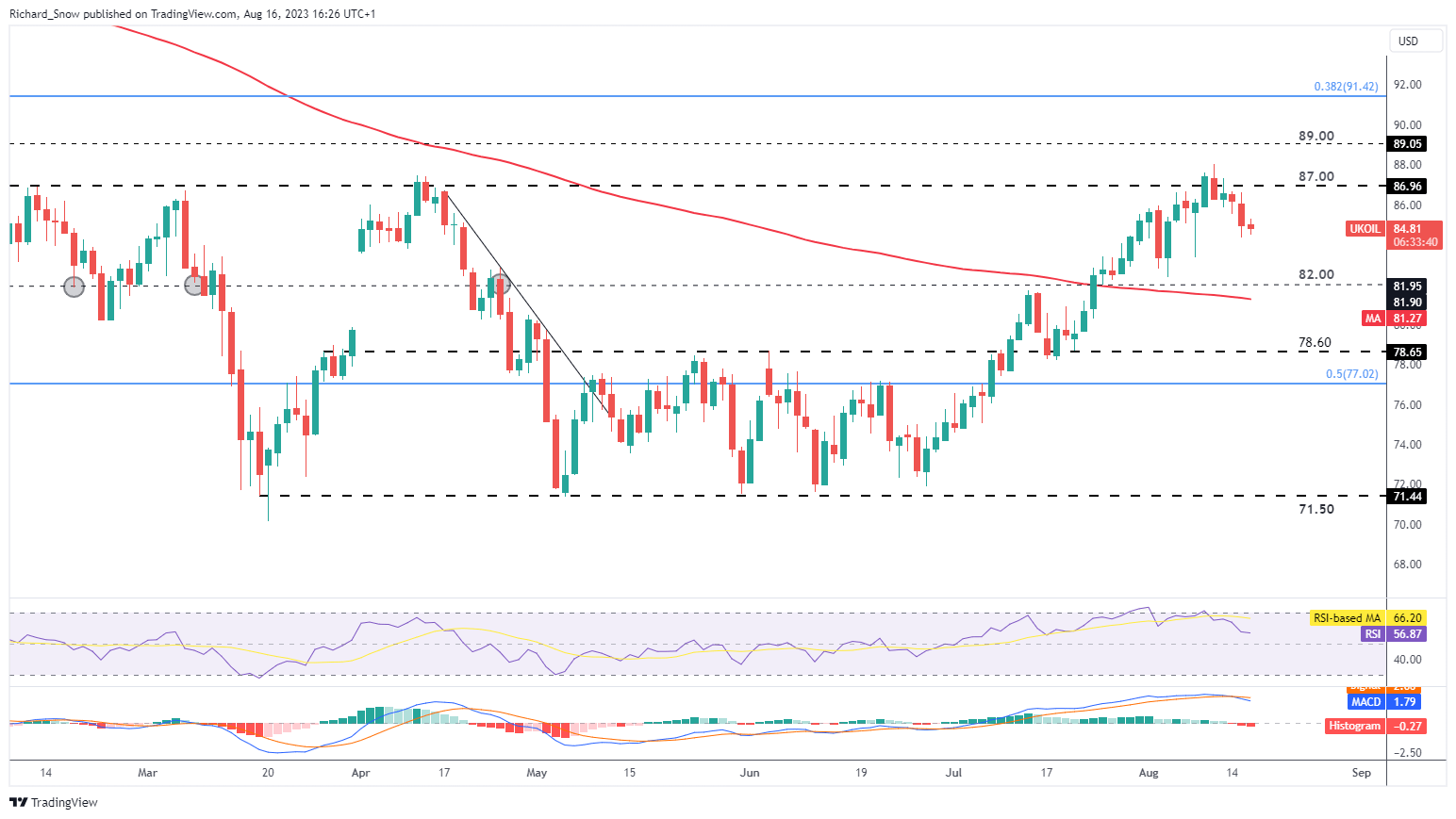Click the Aug label on time axis
Screen dimensions: 1456x819
click(1149, 773)
